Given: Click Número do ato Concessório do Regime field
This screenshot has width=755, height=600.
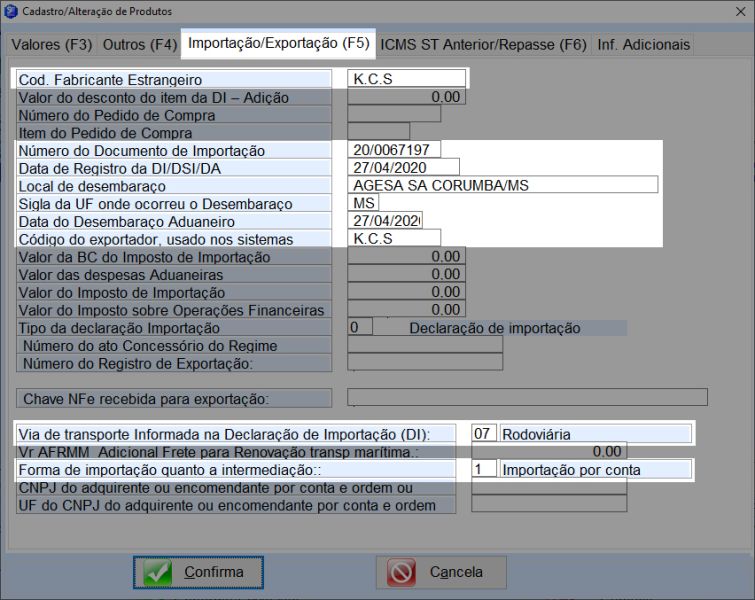Looking at the screenshot, I should point(425,345).
